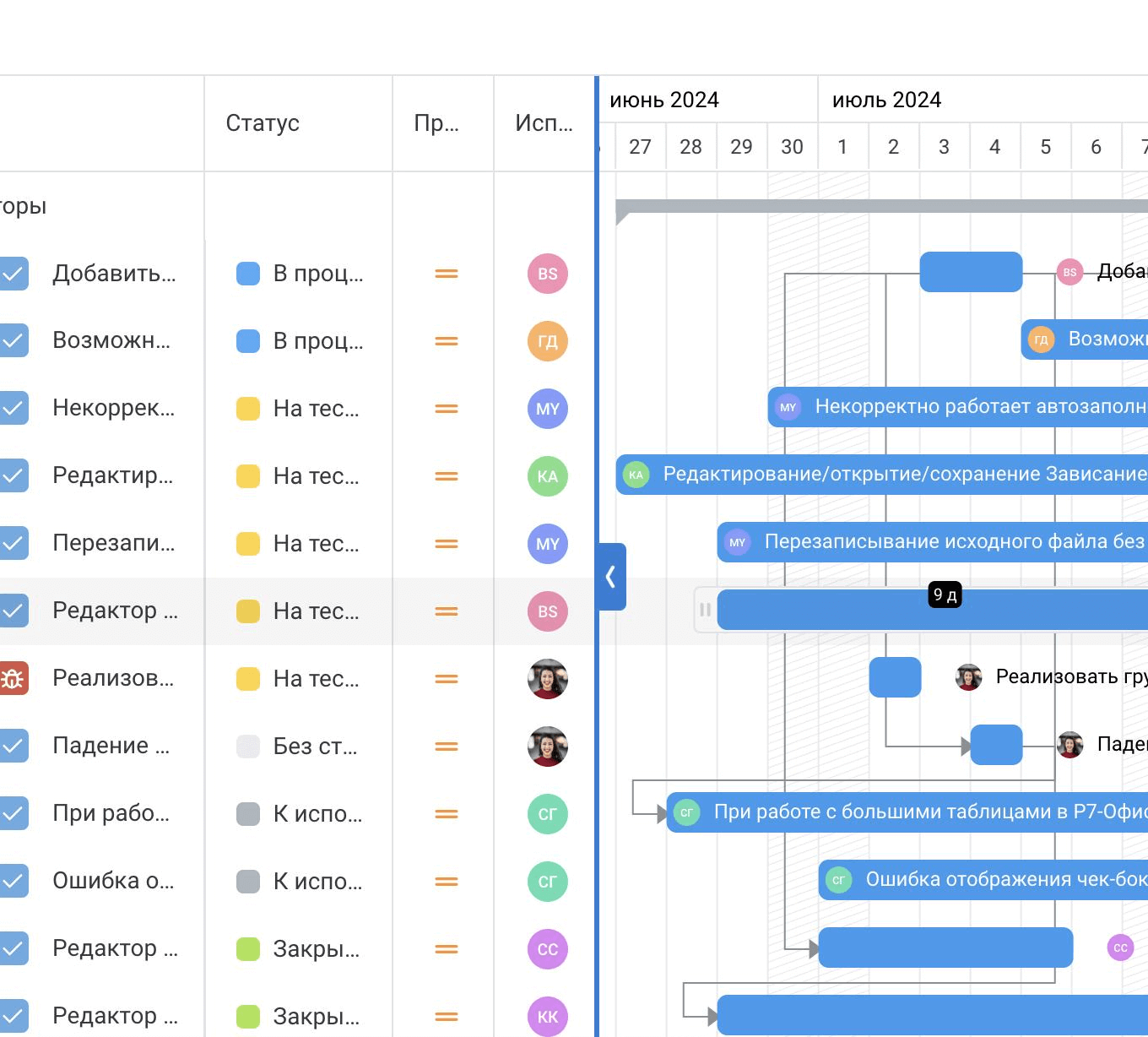This screenshot has height=1037, width=1148.
Task: Click BS avatar beside Добав Gantt label
Action: click(x=1069, y=272)
